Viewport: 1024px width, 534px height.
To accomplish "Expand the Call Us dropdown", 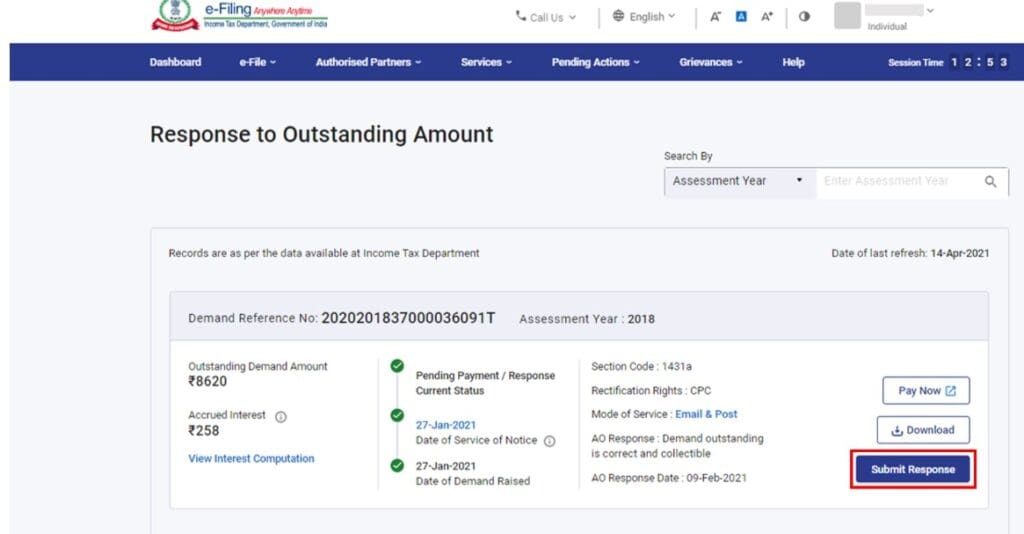I will [545, 17].
